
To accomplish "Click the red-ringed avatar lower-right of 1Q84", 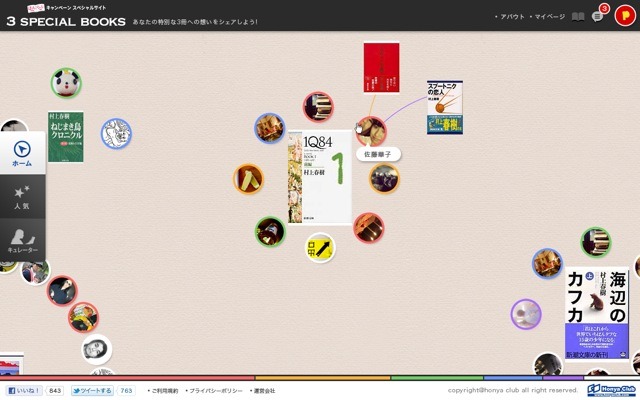I will pos(369,228).
